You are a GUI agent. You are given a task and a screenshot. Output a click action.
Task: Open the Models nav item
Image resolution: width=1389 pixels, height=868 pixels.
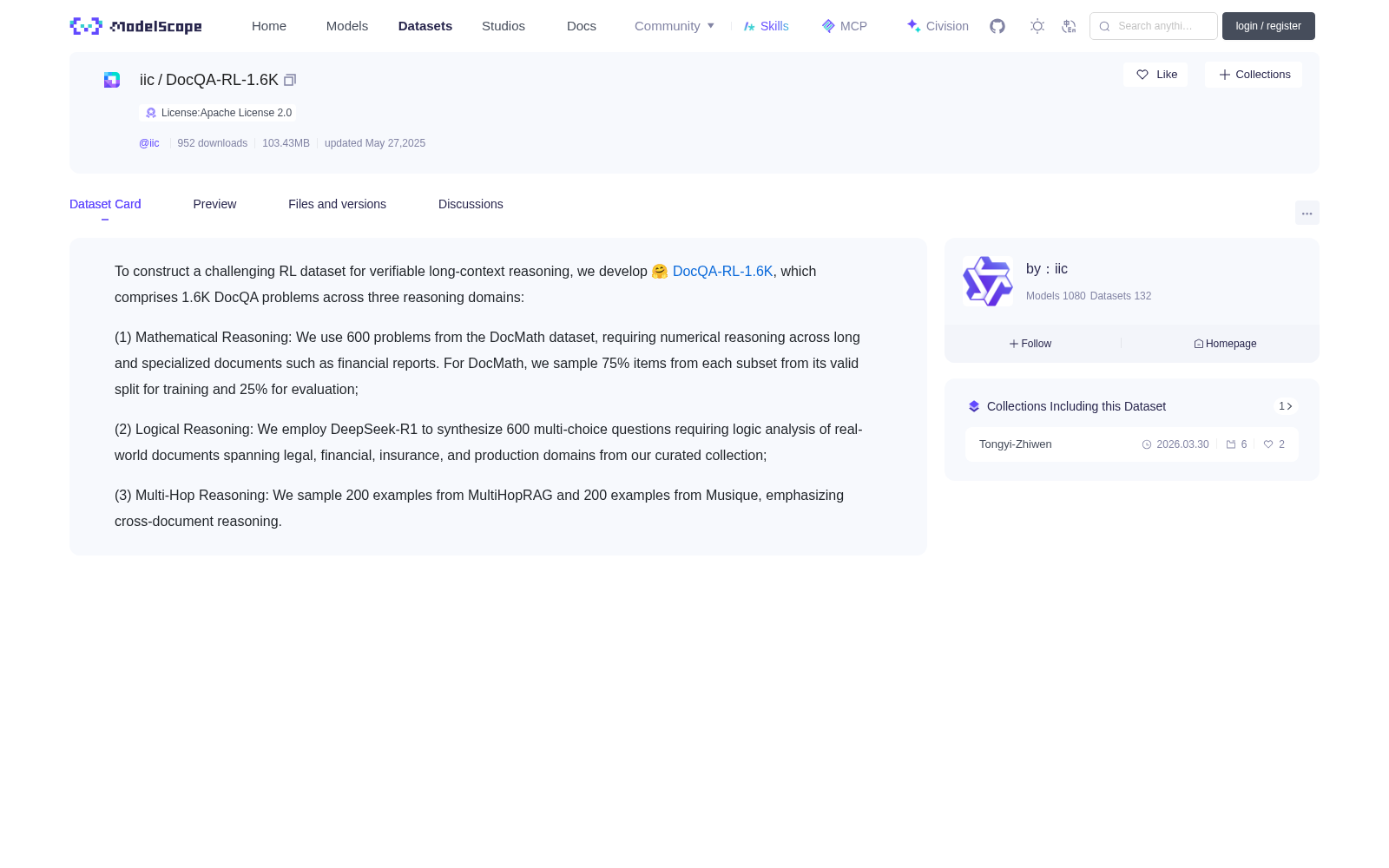pyautogui.click(x=347, y=26)
